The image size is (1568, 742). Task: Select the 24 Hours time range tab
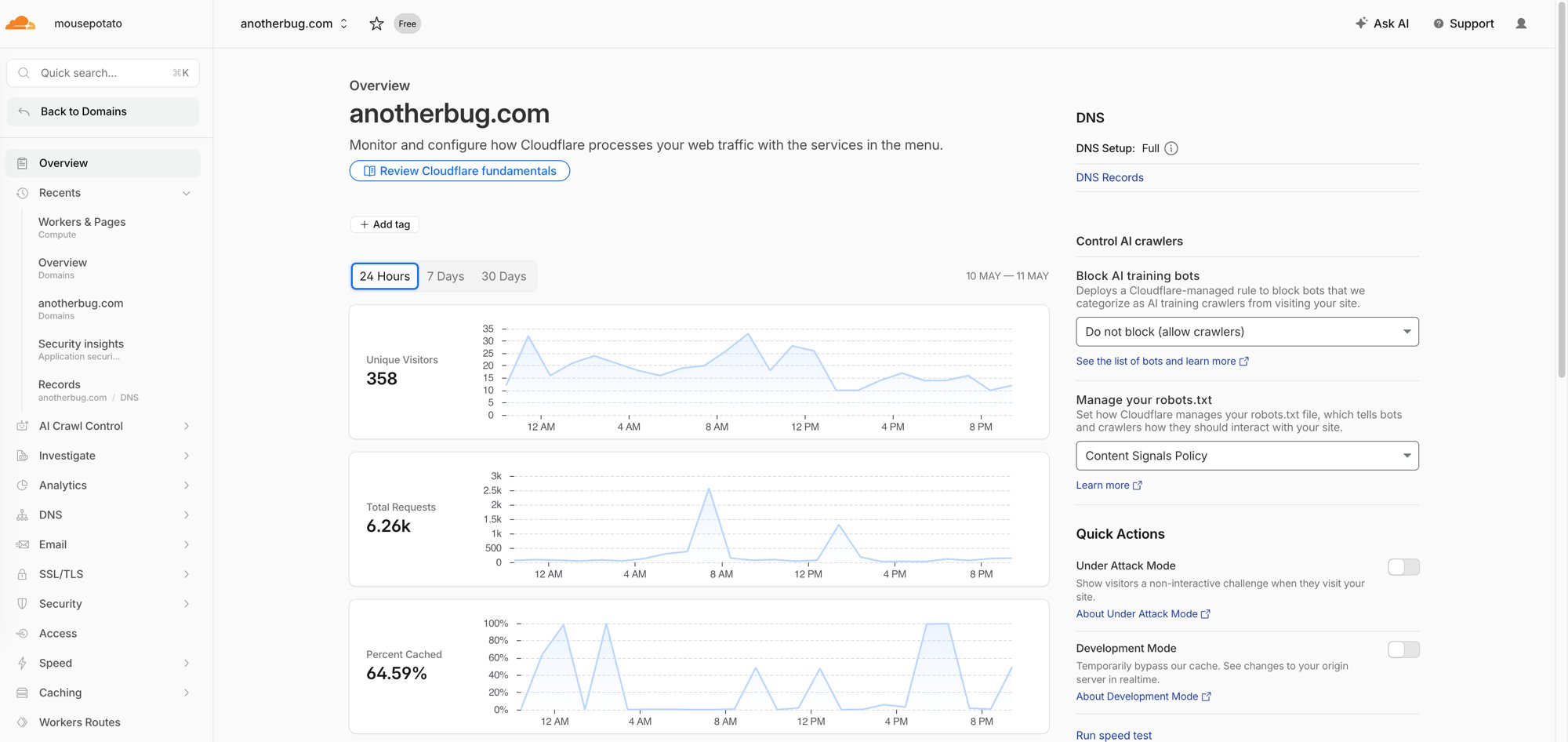[x=385, y=276]
